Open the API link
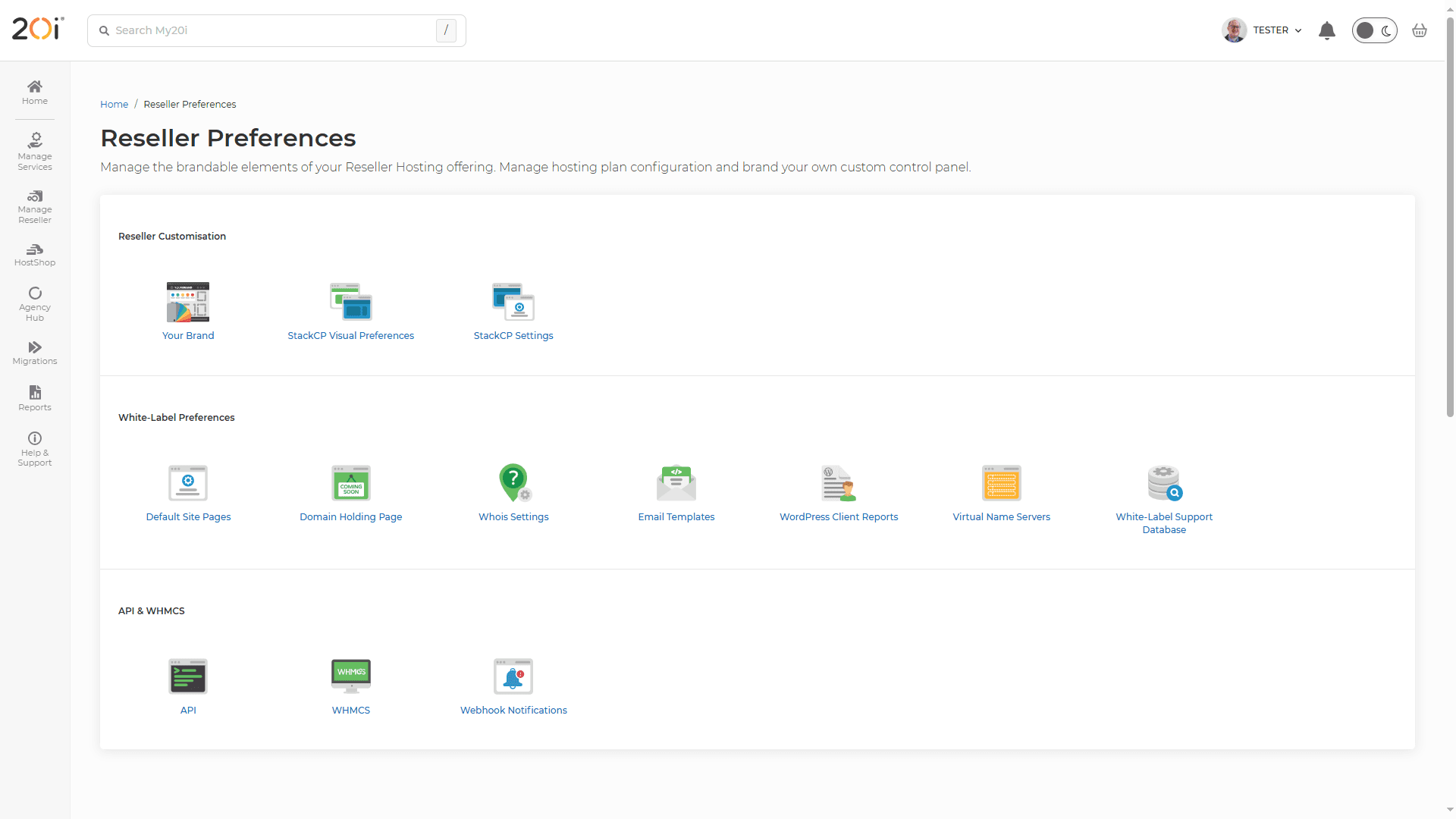This screenshot has width=1456, height=819. (188, 711)
